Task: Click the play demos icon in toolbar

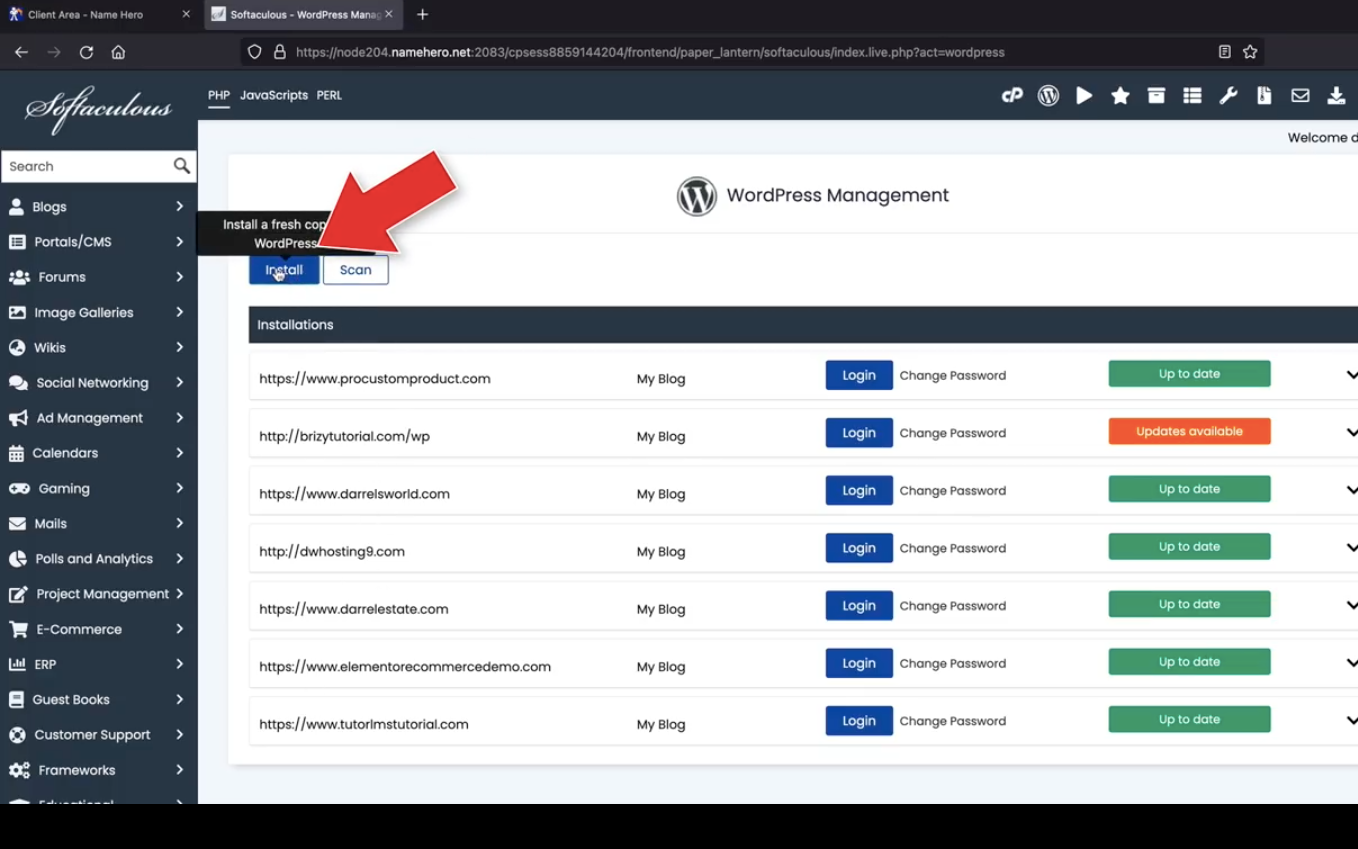Action: [x=1084, y=95]
